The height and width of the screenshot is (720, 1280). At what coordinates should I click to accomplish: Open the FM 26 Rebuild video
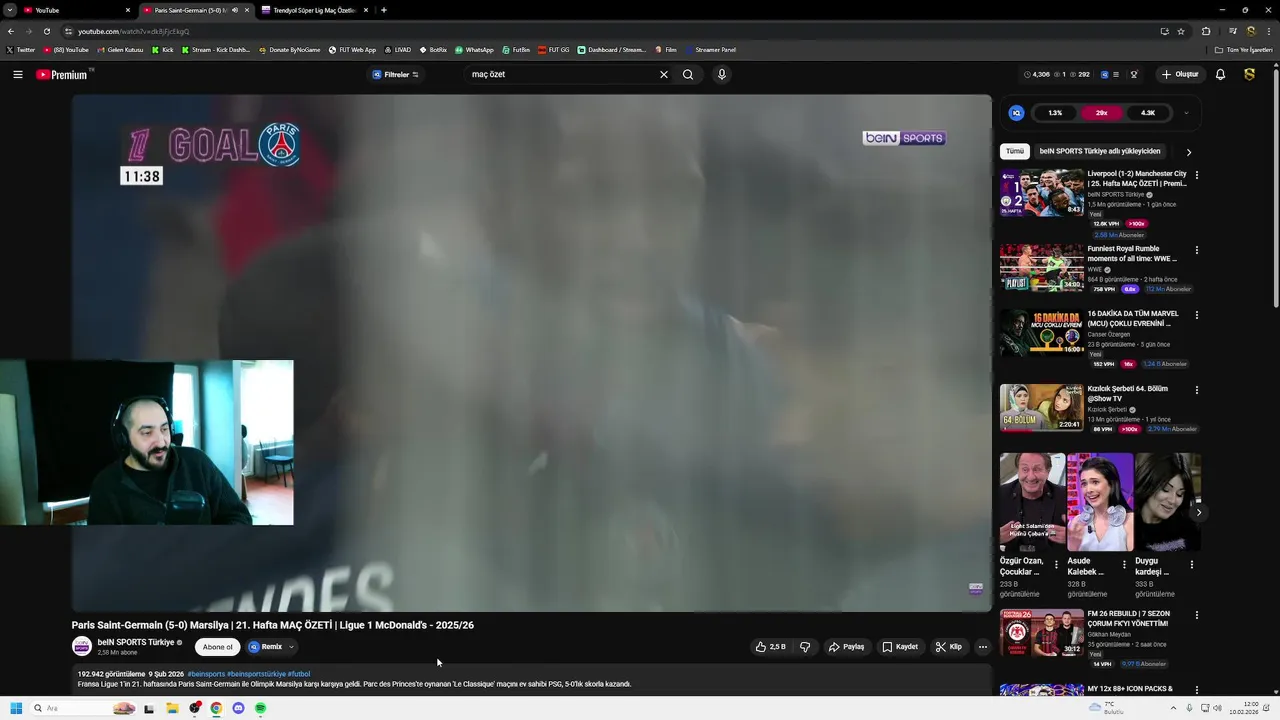pos(1042,633)
